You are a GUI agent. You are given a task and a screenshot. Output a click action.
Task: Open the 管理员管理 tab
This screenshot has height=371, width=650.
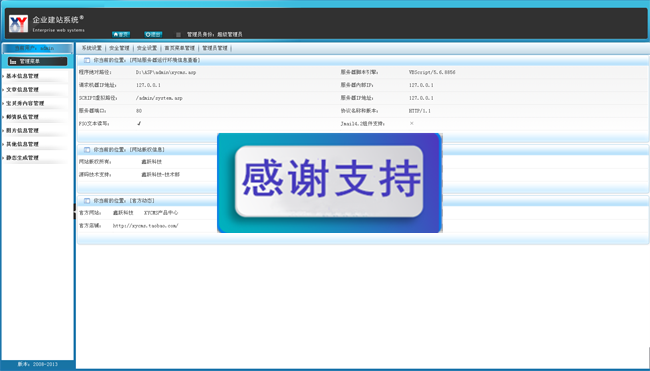click(x=215, y=48)
